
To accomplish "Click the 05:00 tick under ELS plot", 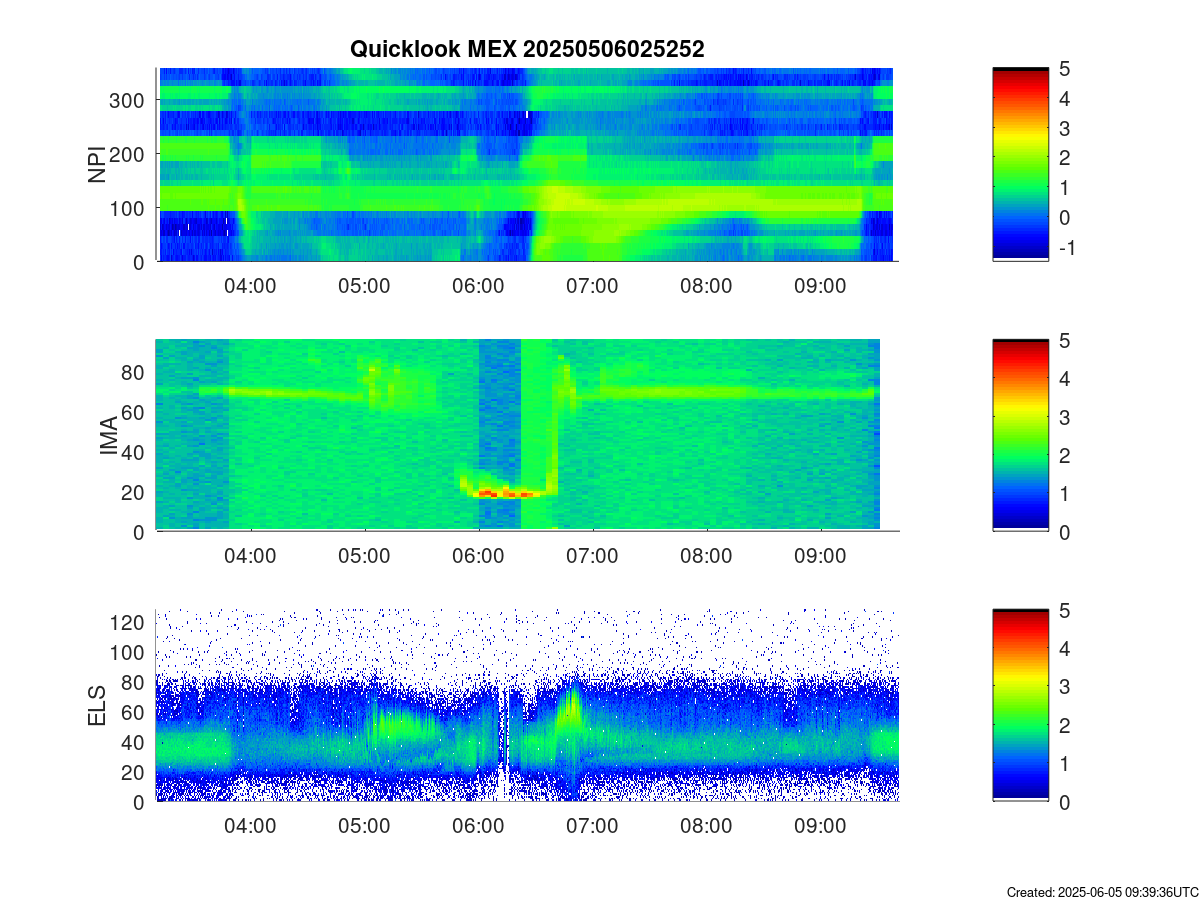I will pyautogui.click(x=364, y=827).
